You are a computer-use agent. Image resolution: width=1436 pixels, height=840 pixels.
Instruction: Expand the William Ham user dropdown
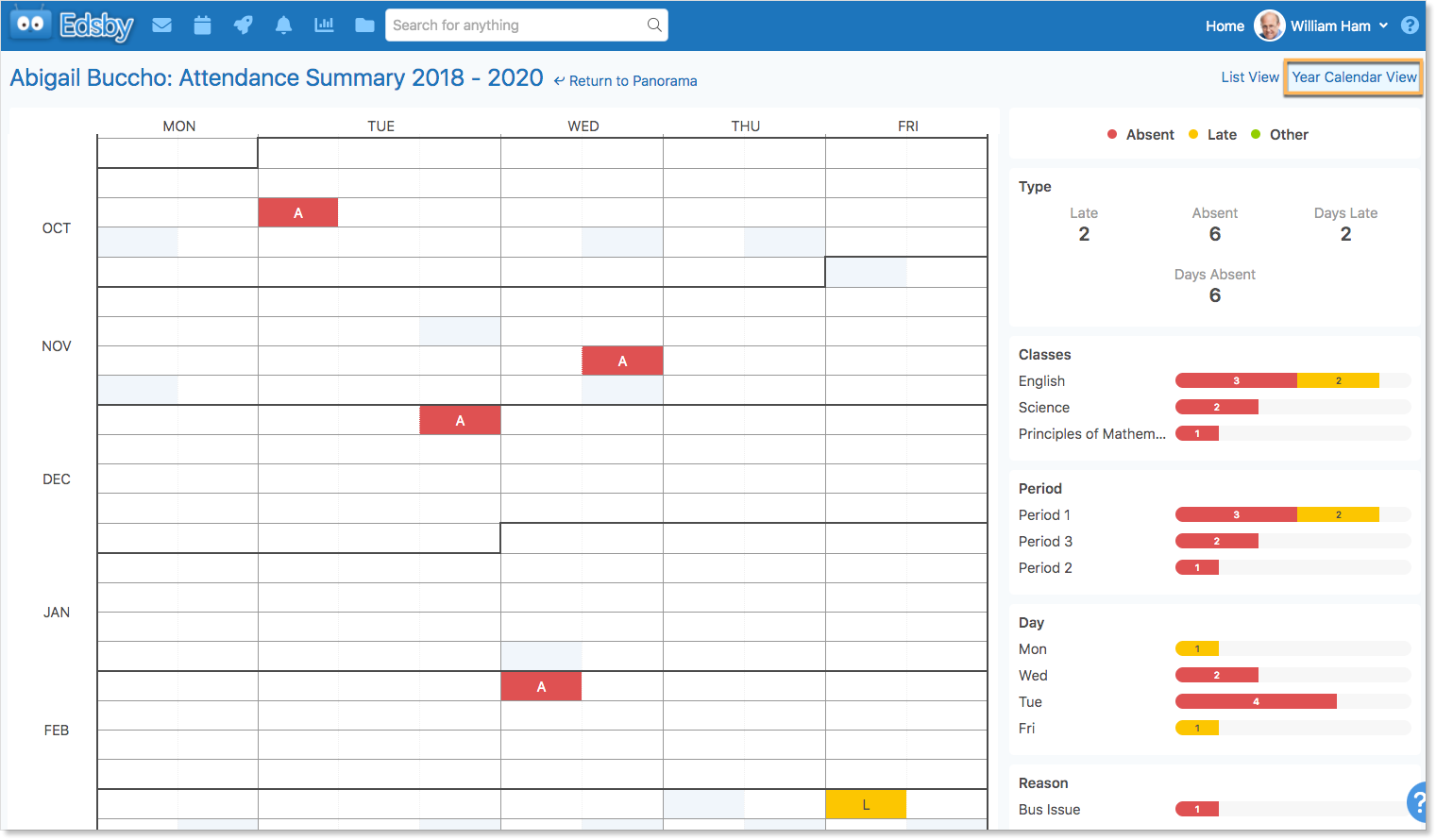[x=1383, y=25]
